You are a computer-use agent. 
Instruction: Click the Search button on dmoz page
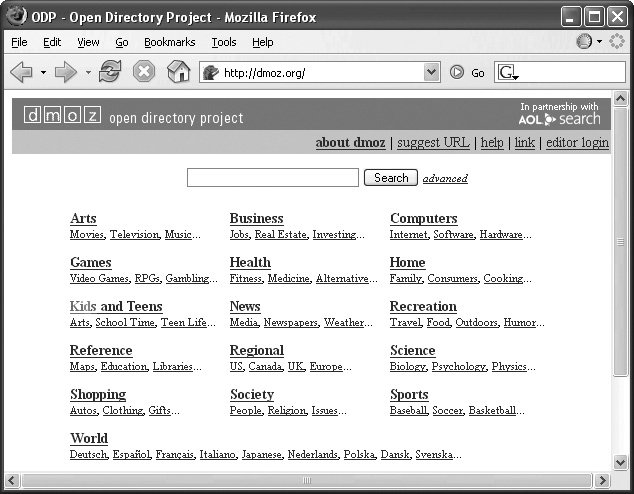(390, 178)
